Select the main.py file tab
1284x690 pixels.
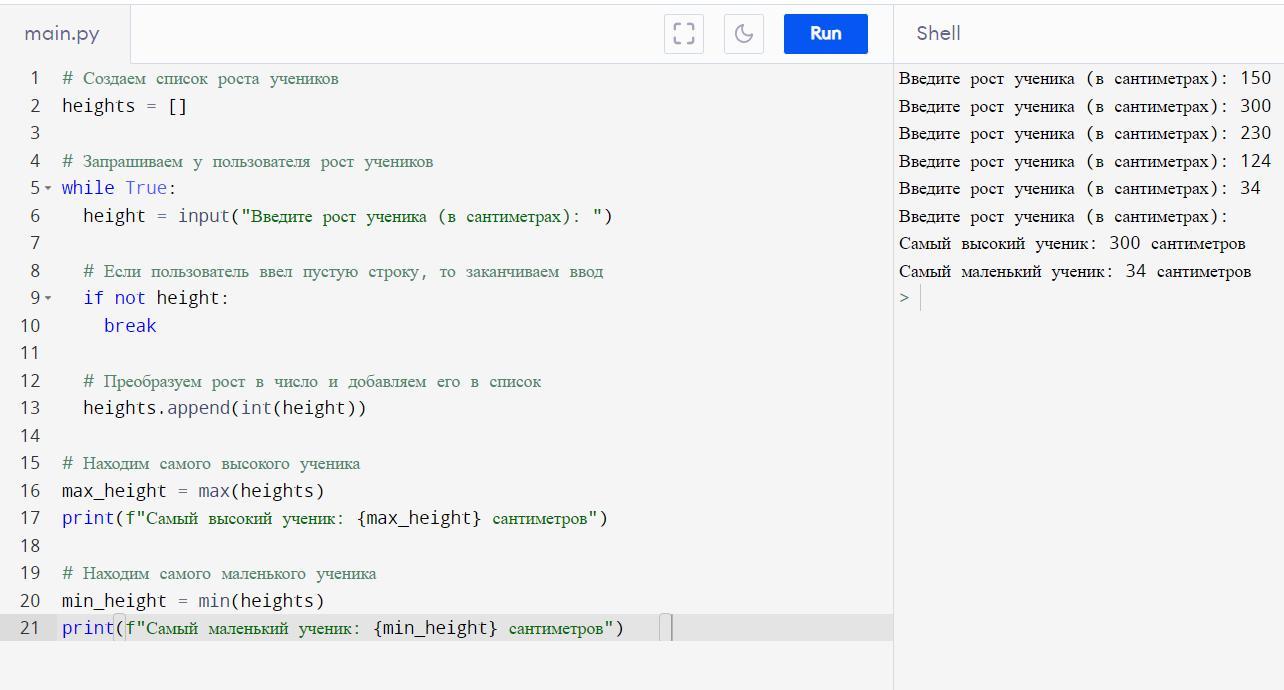point(62,33)
